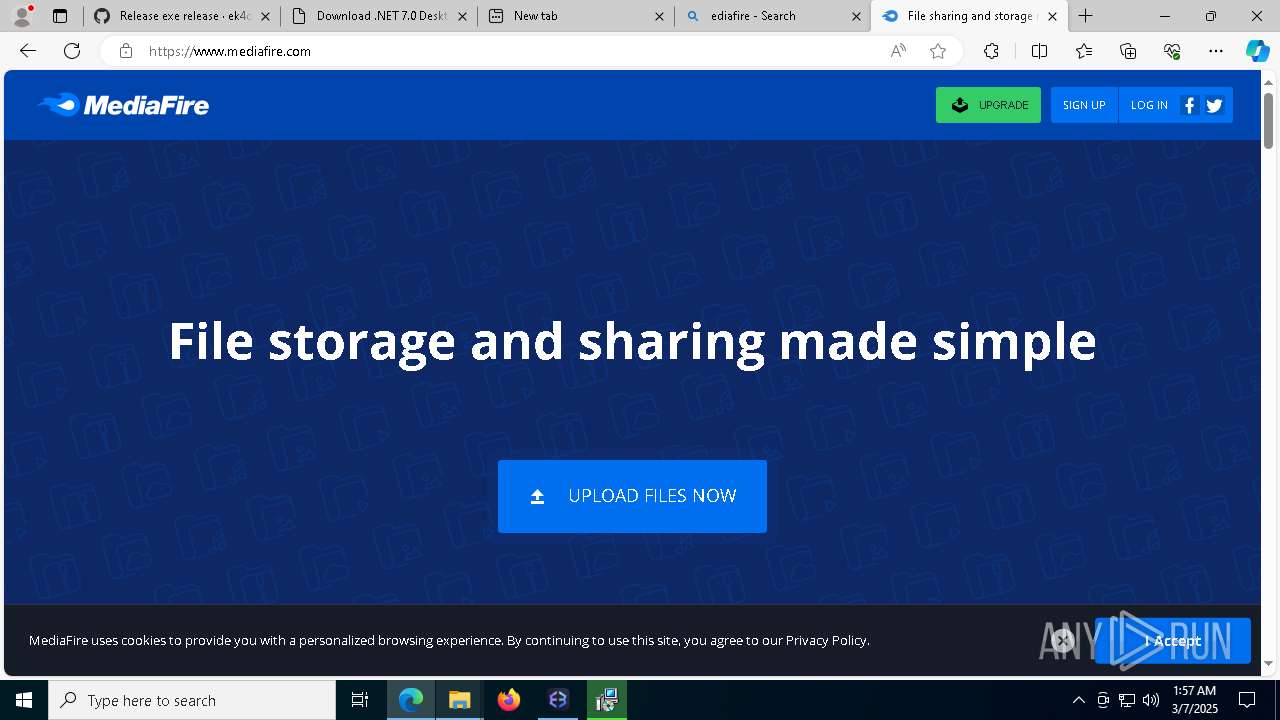Open Task View on taskbar
The width and height of the screenshot is (1280, 720).
click(360, 700)
